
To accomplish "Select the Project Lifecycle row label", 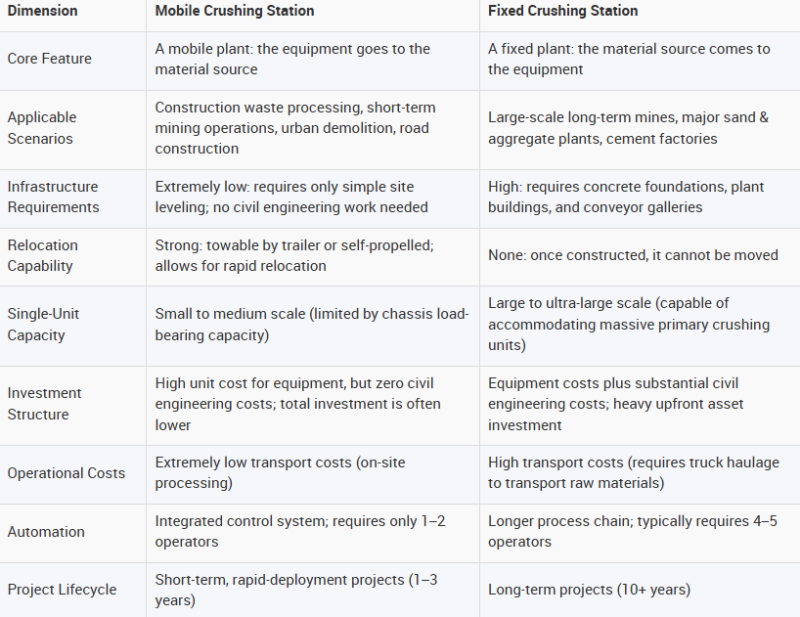I will [x=62, y=589].
